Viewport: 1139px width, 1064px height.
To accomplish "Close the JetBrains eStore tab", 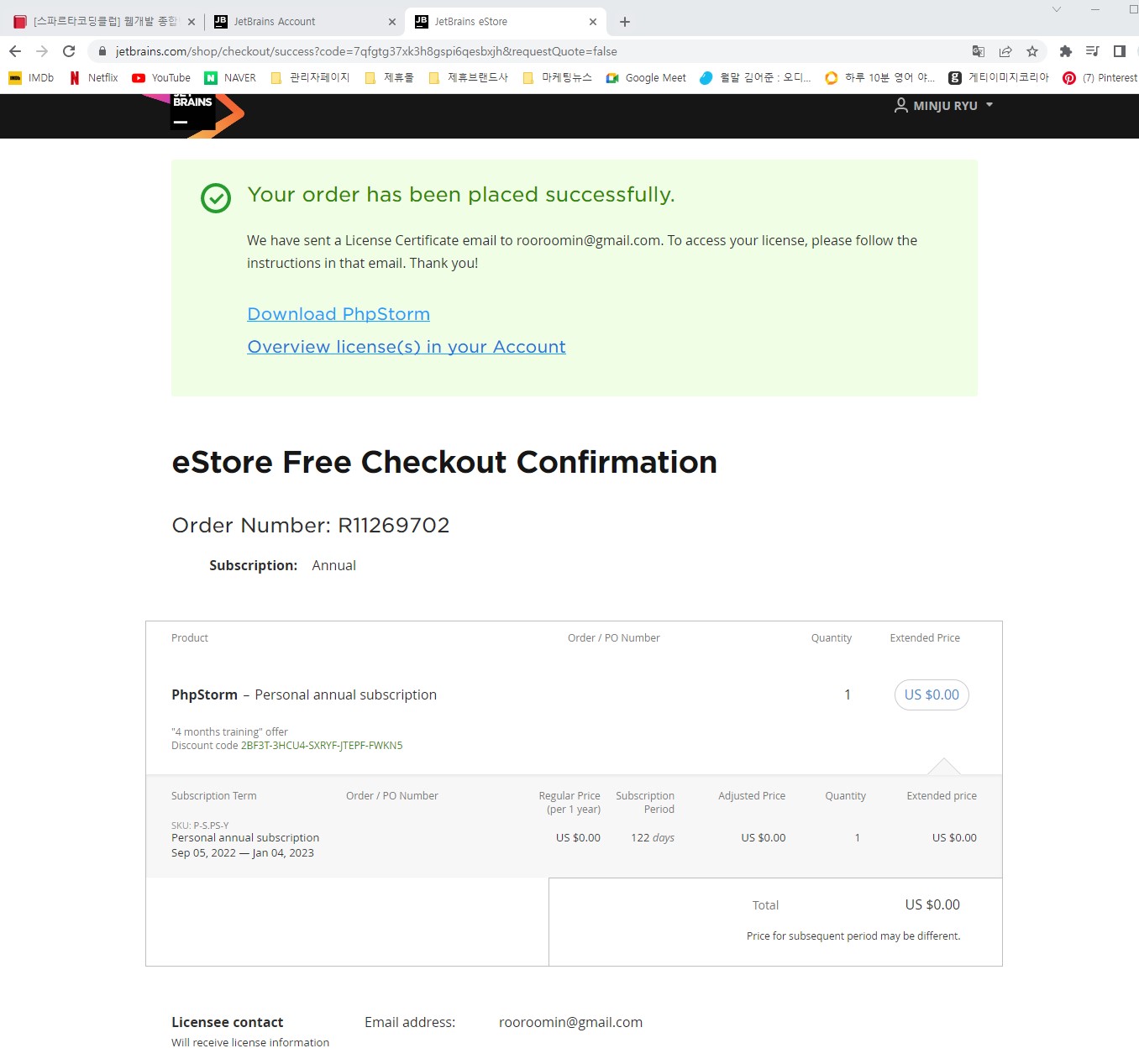I will pos(593,22).
